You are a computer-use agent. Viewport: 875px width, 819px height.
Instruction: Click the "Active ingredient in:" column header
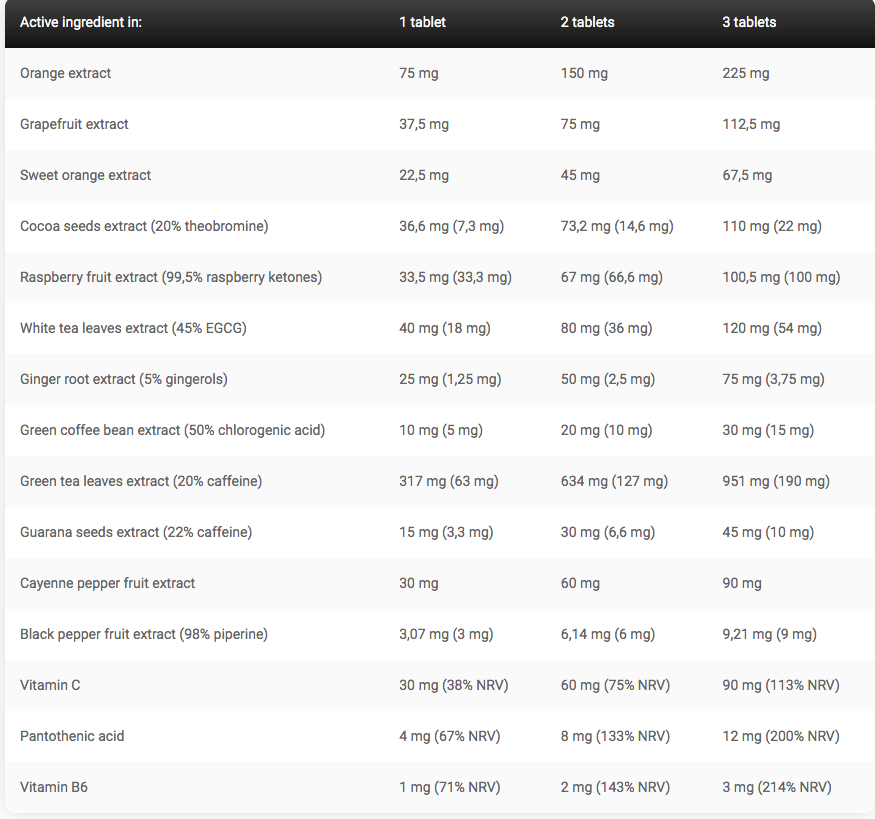tap(81, 22)
